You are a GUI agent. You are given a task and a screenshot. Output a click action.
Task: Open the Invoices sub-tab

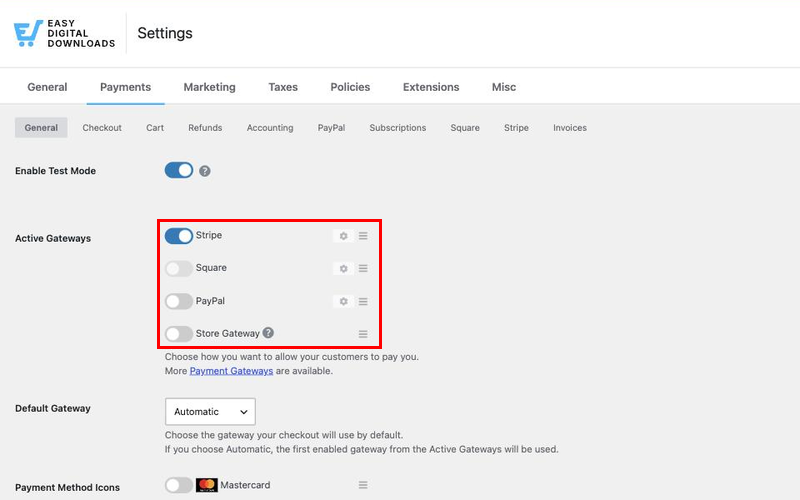pos(570,128)
